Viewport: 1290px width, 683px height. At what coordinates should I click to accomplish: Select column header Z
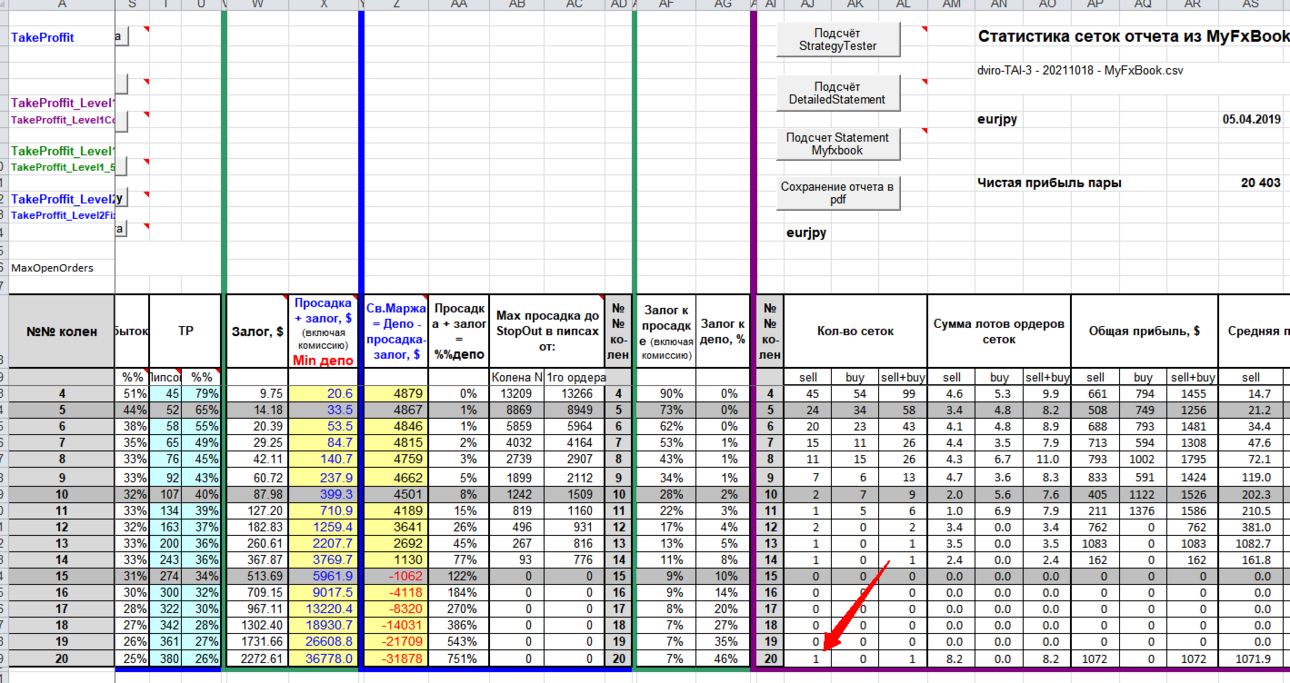click(395, 5)
